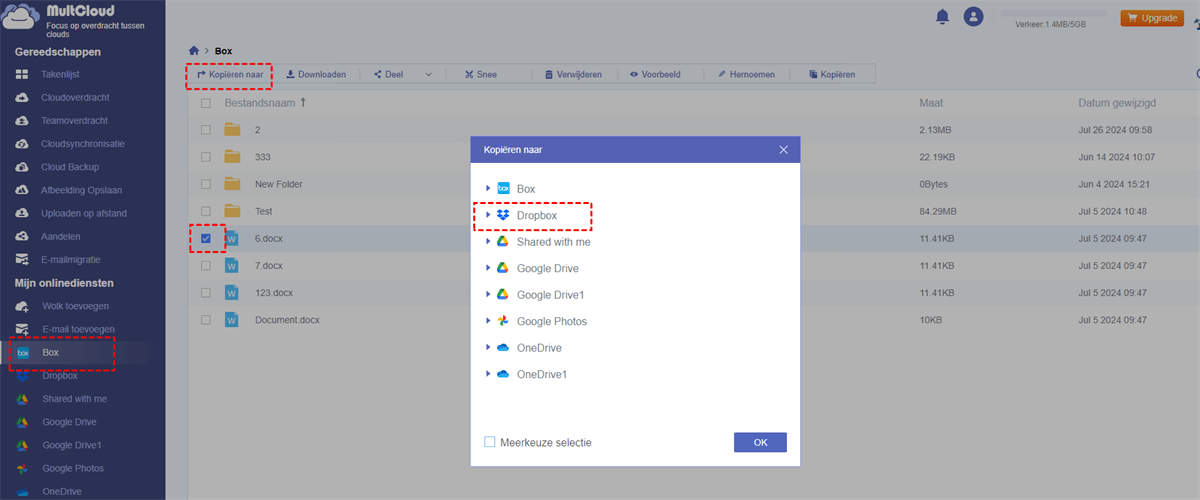This screenshot has height=500, width=1200.
Task: Uncheck the 6.docx file checkbox
Action: tap(206, 239)
